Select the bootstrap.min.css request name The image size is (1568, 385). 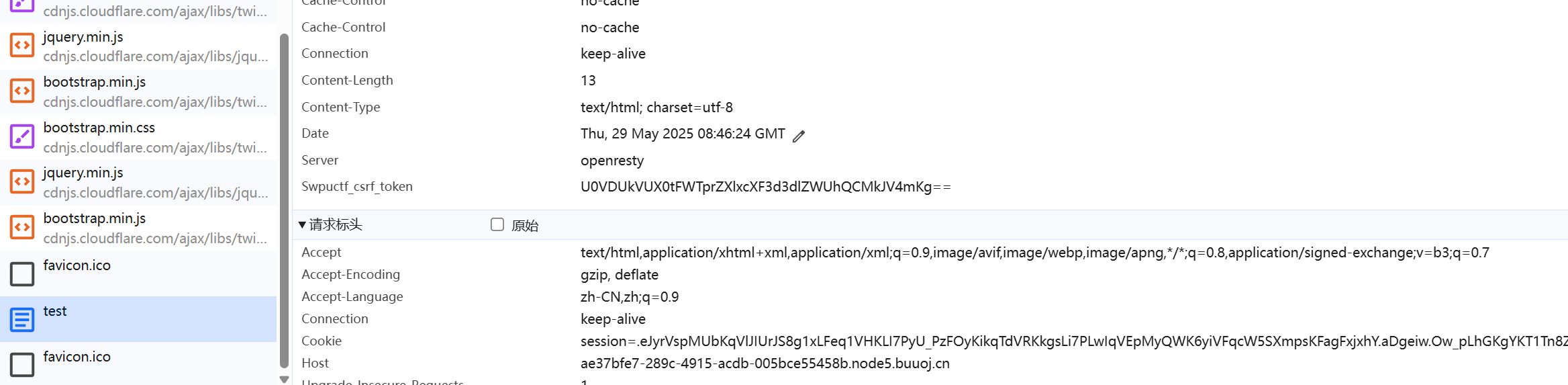(x=99, y=128)
